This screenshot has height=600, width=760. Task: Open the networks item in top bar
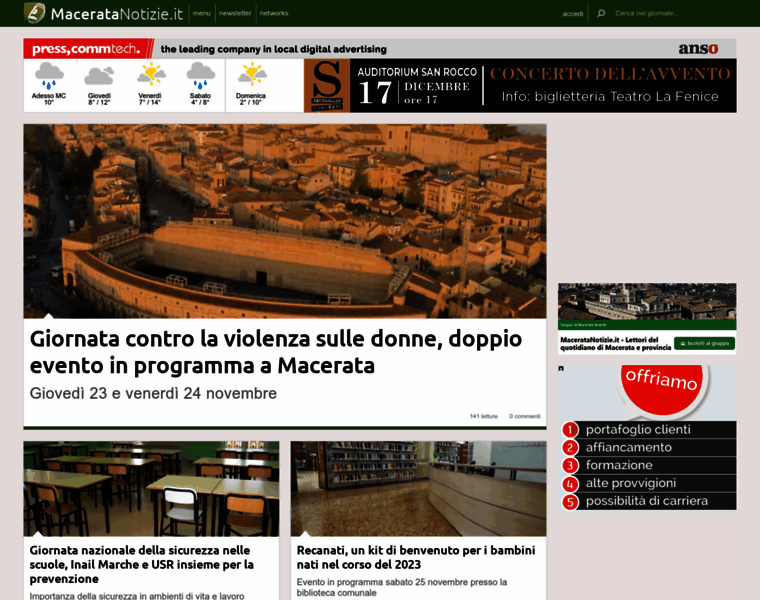[x=274, y=13]
